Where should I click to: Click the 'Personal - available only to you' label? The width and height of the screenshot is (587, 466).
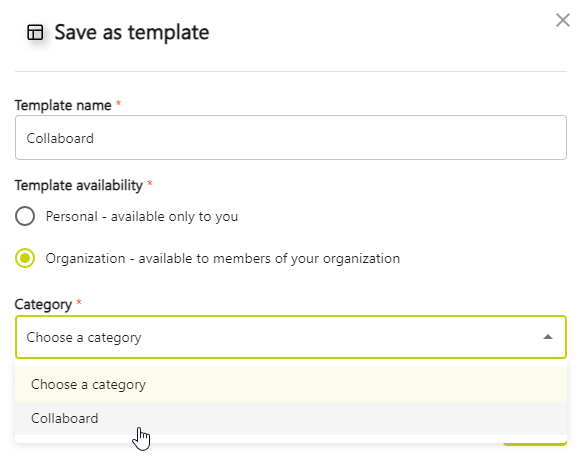pyautogui.click(x=142, y=216)
